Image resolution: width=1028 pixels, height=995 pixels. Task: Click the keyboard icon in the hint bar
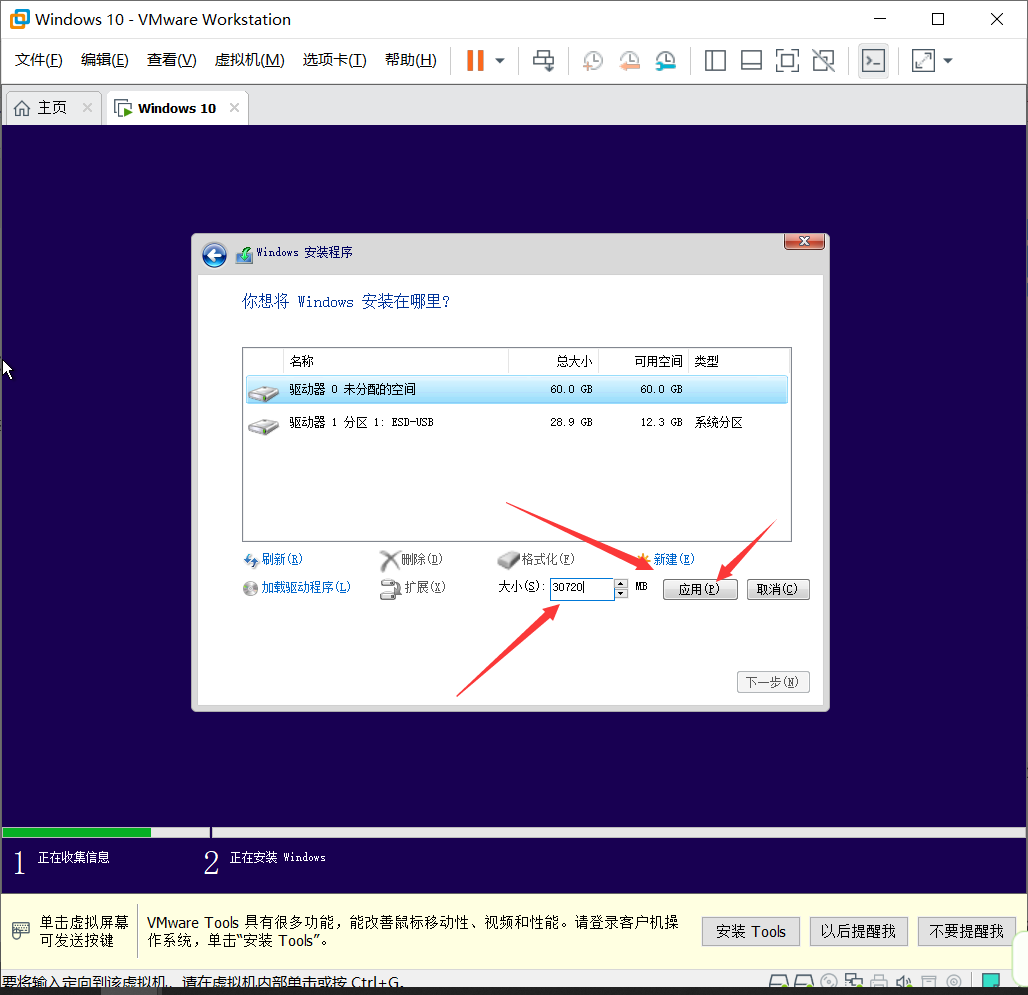pos(21,931)
